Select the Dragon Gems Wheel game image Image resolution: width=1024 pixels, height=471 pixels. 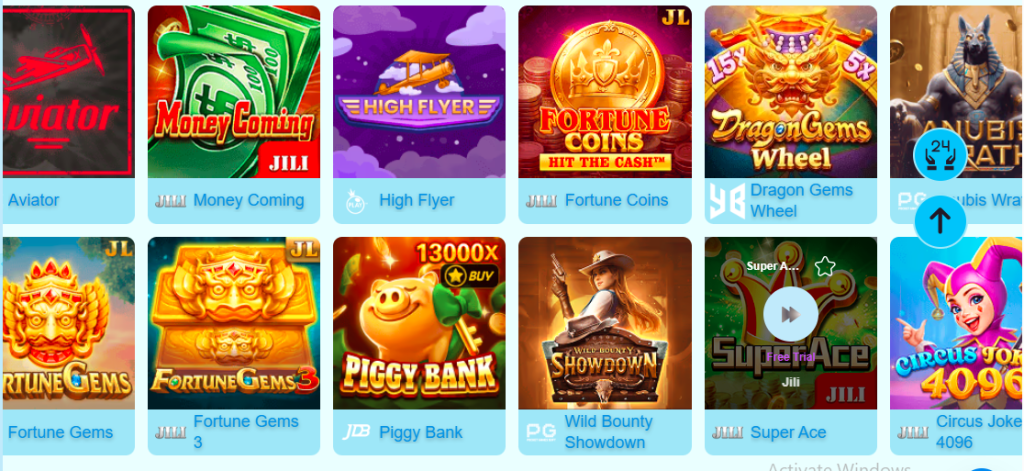pos(791,91)
